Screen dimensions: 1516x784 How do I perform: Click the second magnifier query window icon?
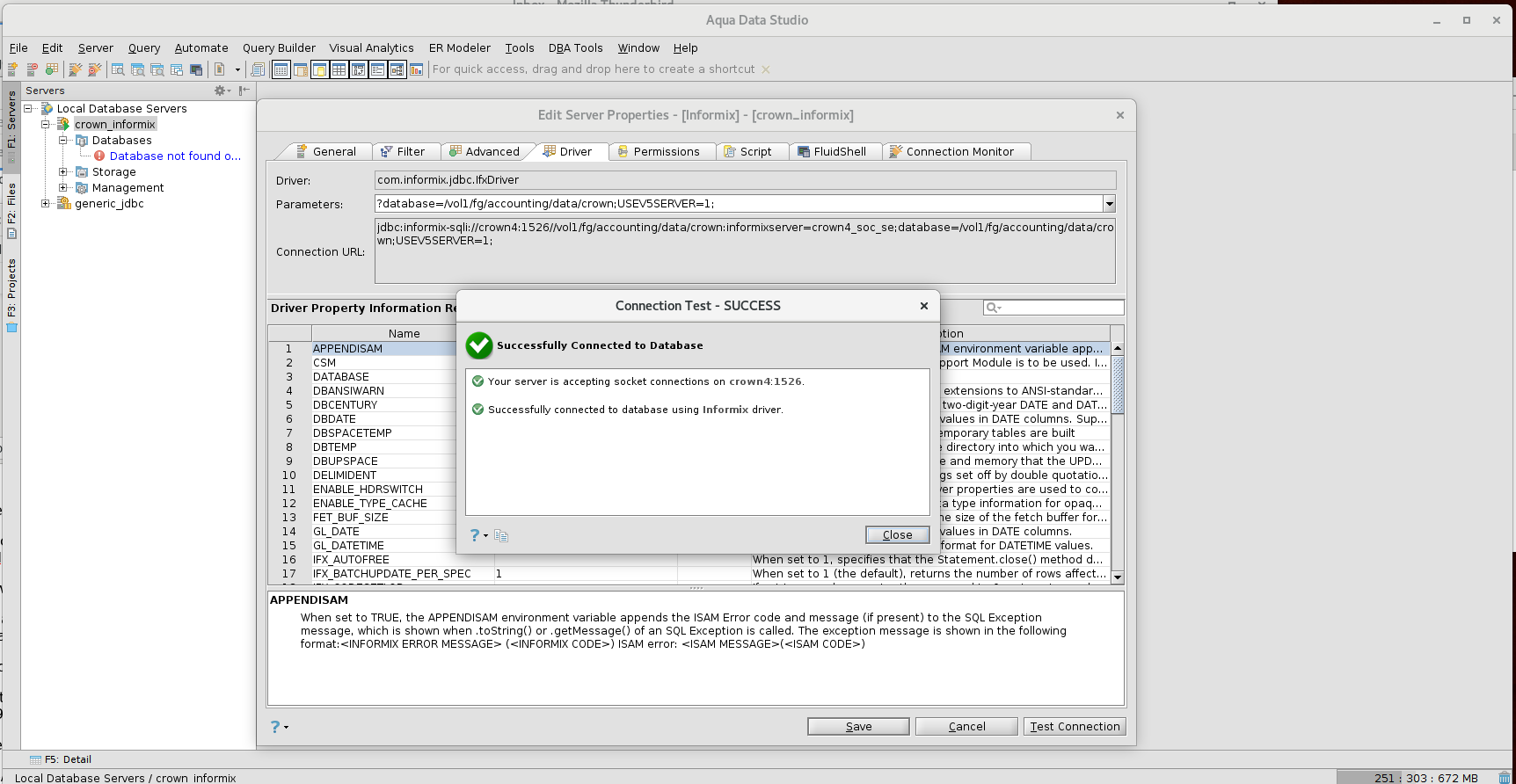pos(138,69)
